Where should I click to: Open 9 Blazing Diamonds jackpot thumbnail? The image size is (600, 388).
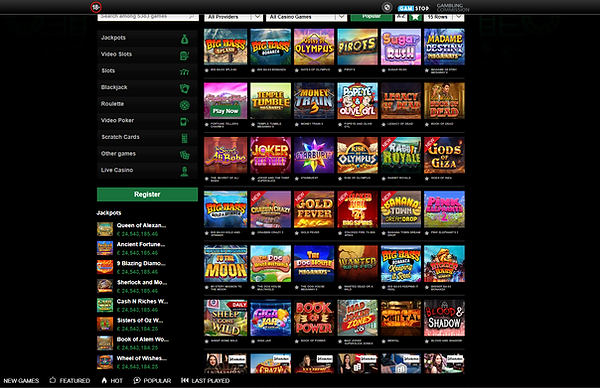[105, 267]
